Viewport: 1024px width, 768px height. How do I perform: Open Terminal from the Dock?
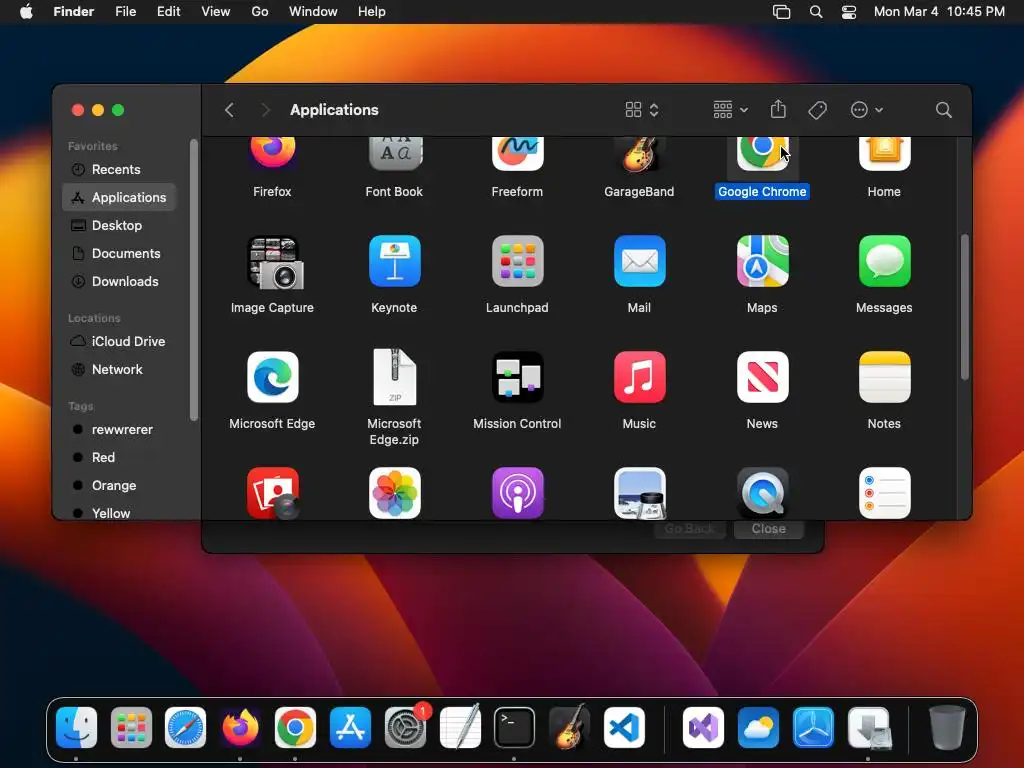click(515, 728)
